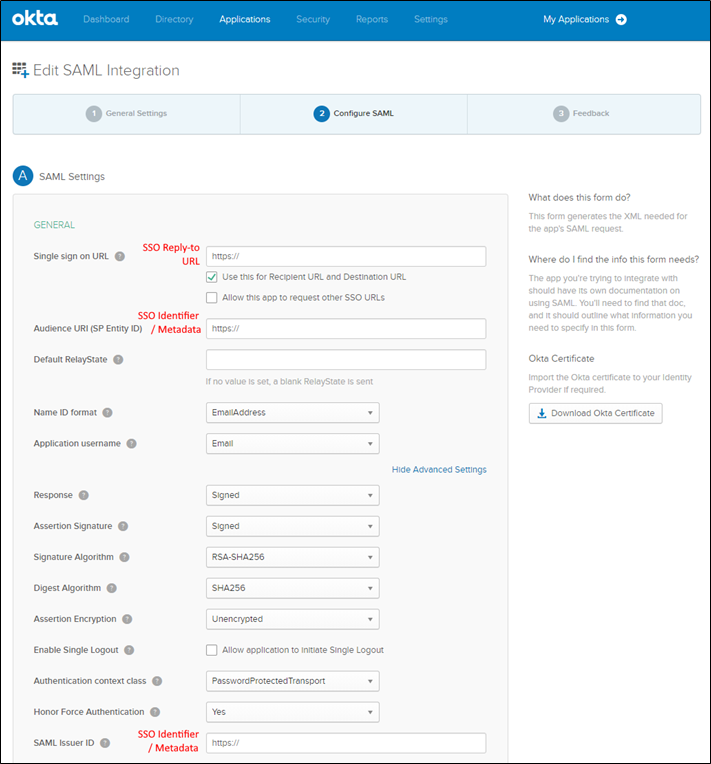Open help icon for Assertion Encryption
The width and height of the screenshot is (711, 764).
(127, 619)
